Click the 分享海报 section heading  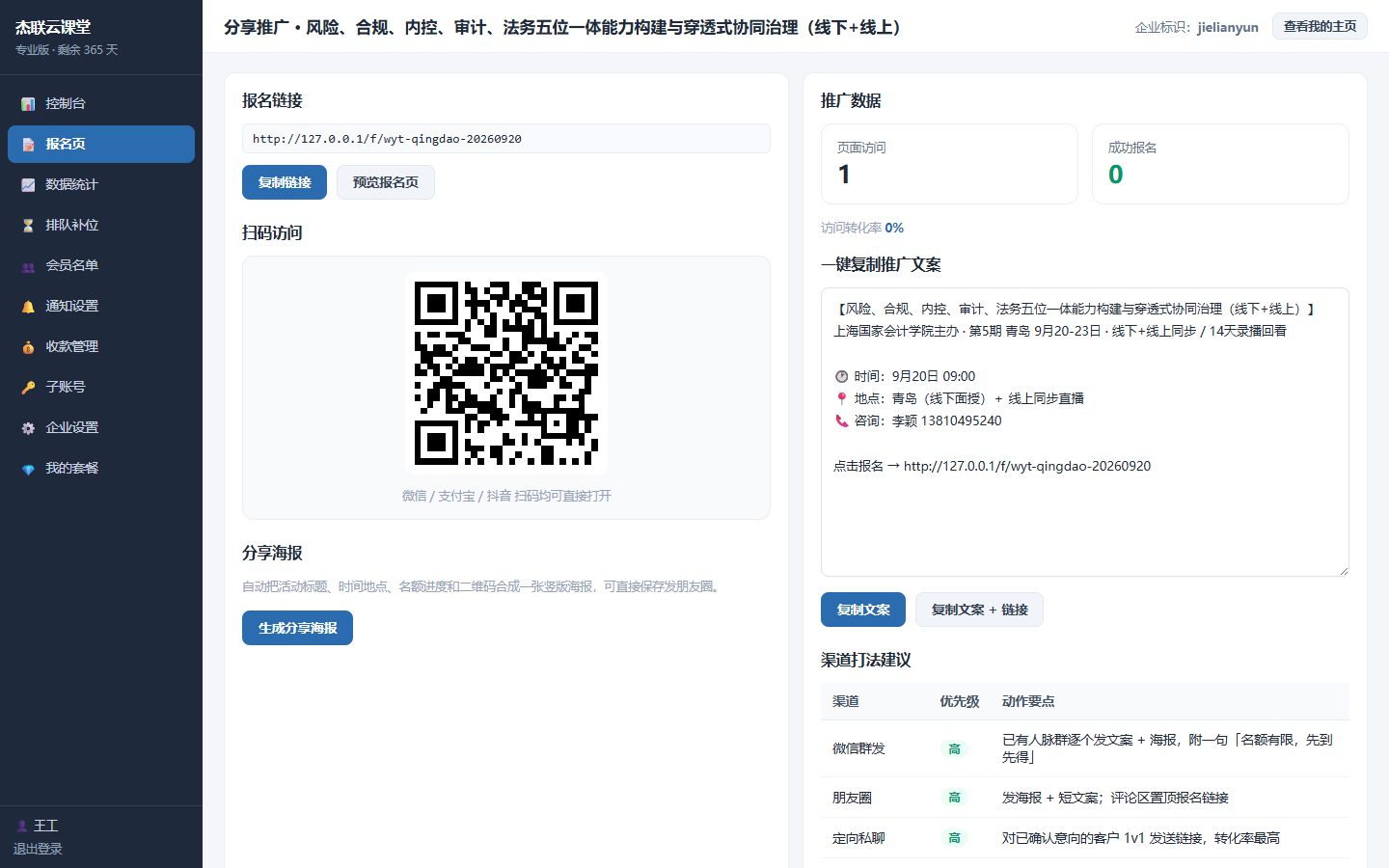(x=272, y=553)
